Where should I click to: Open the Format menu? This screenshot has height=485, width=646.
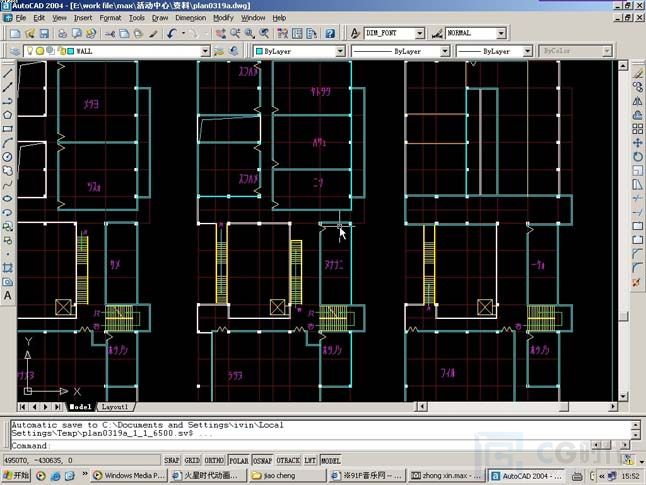pos(110,18)
